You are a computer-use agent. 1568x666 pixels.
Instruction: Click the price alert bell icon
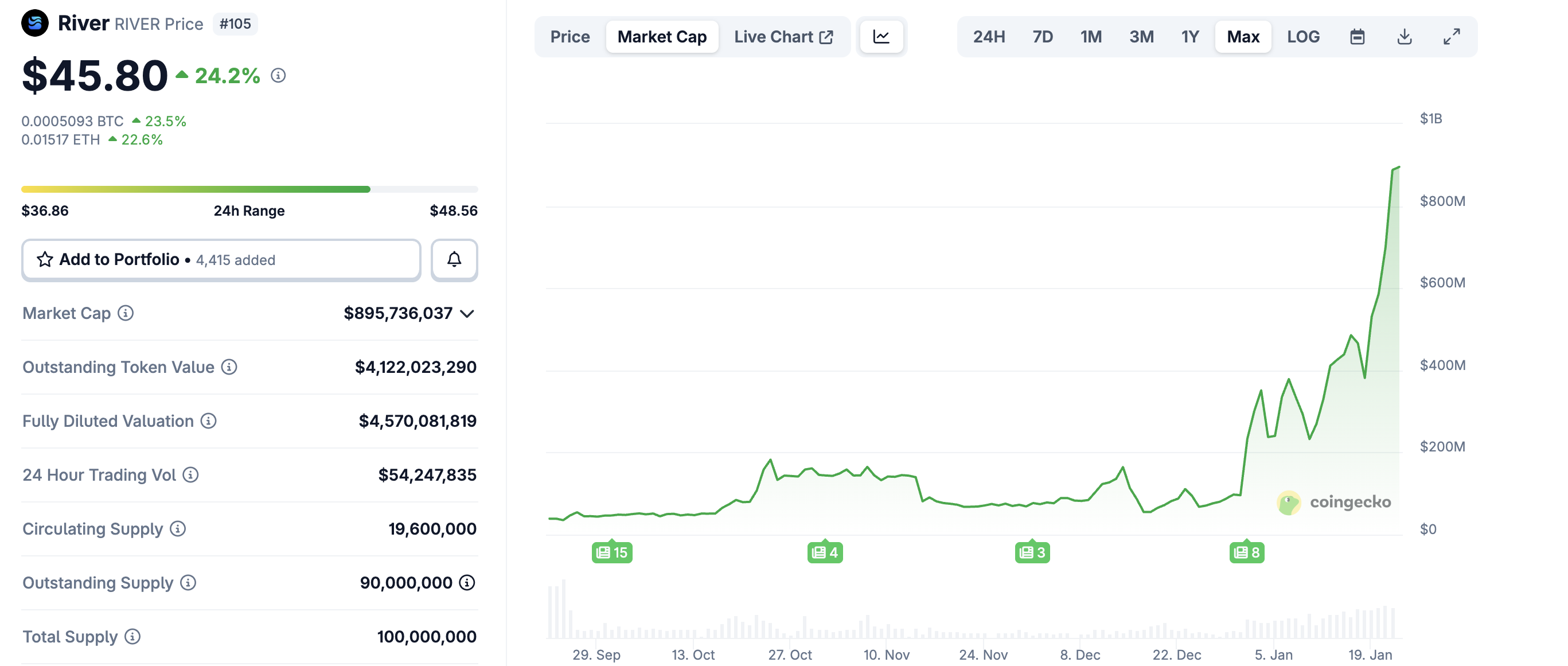pos(454,260)
